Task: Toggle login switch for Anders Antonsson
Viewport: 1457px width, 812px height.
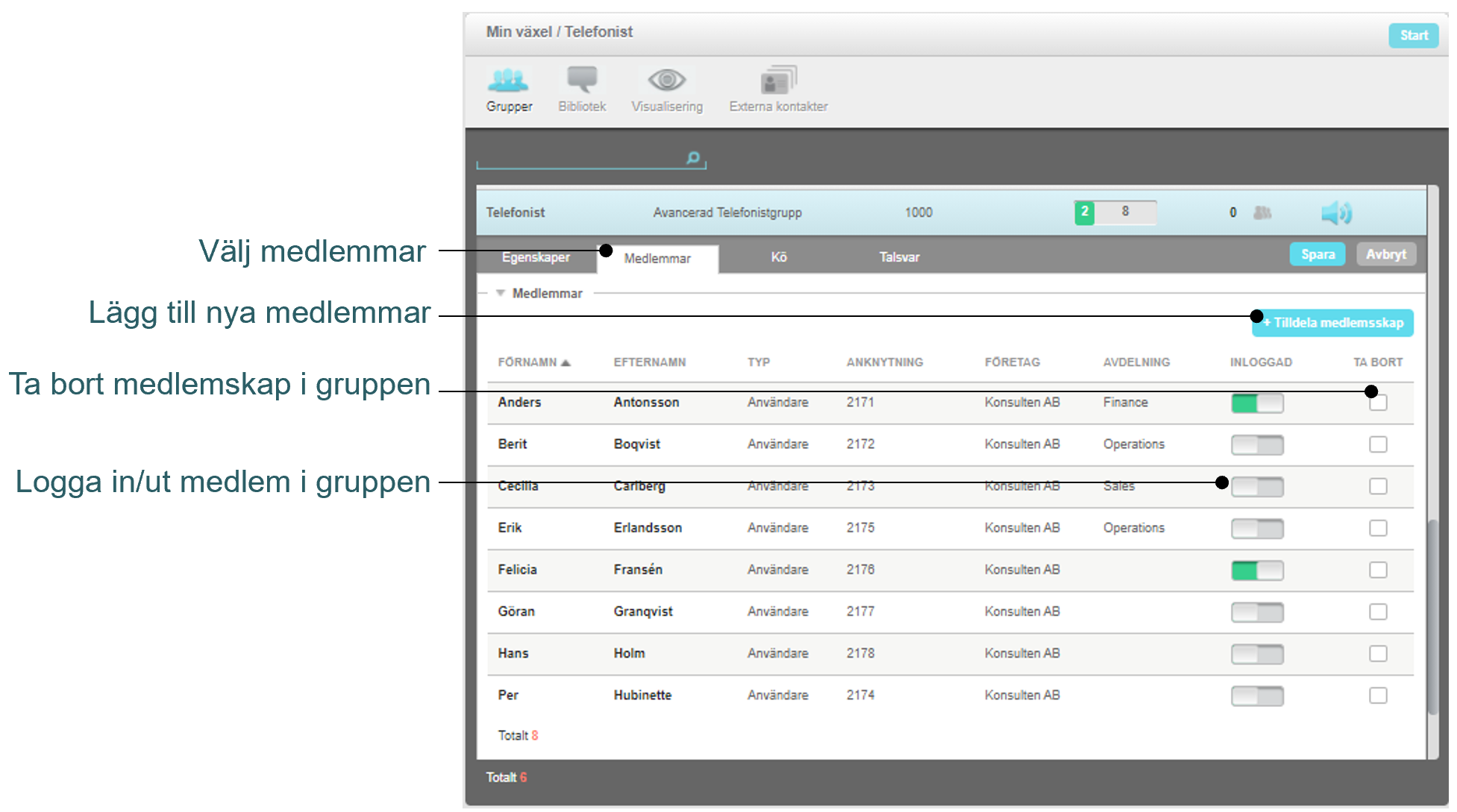Action: click(x=1257, y=403)
